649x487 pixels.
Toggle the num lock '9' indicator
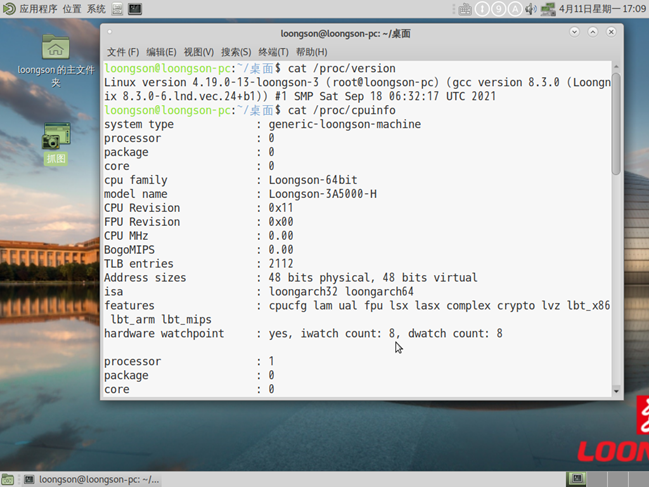(x=498, y=9)
